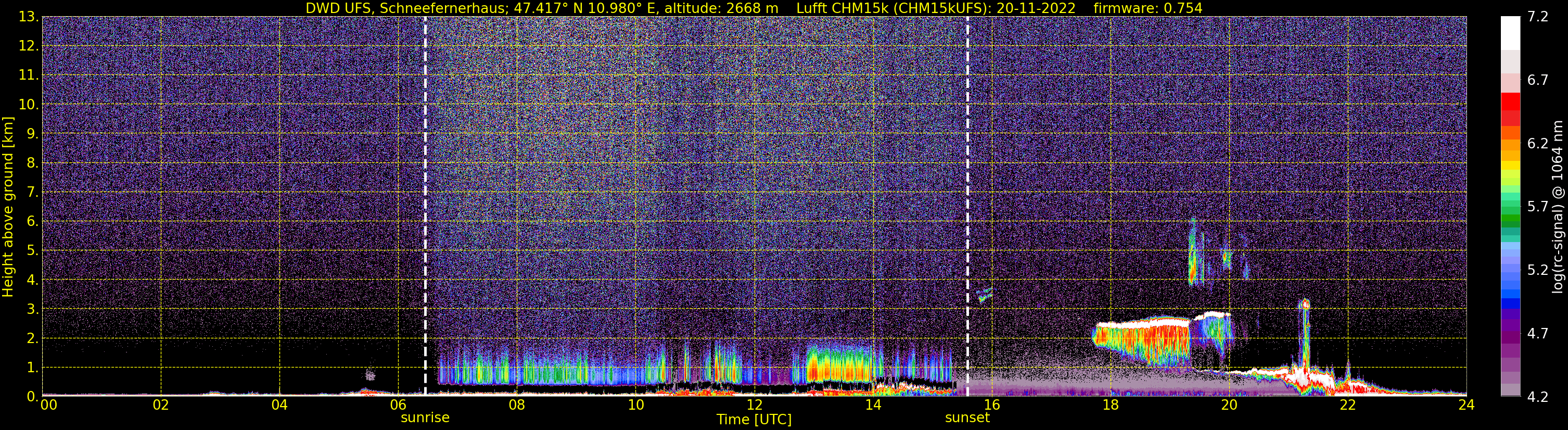Click the white top segment of the colorbar
1568x430 pixels.
(x=1510, y=33)
